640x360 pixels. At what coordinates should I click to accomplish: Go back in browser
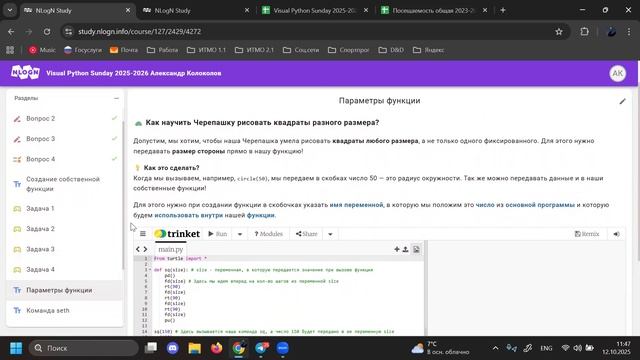[x=11, y=32]
